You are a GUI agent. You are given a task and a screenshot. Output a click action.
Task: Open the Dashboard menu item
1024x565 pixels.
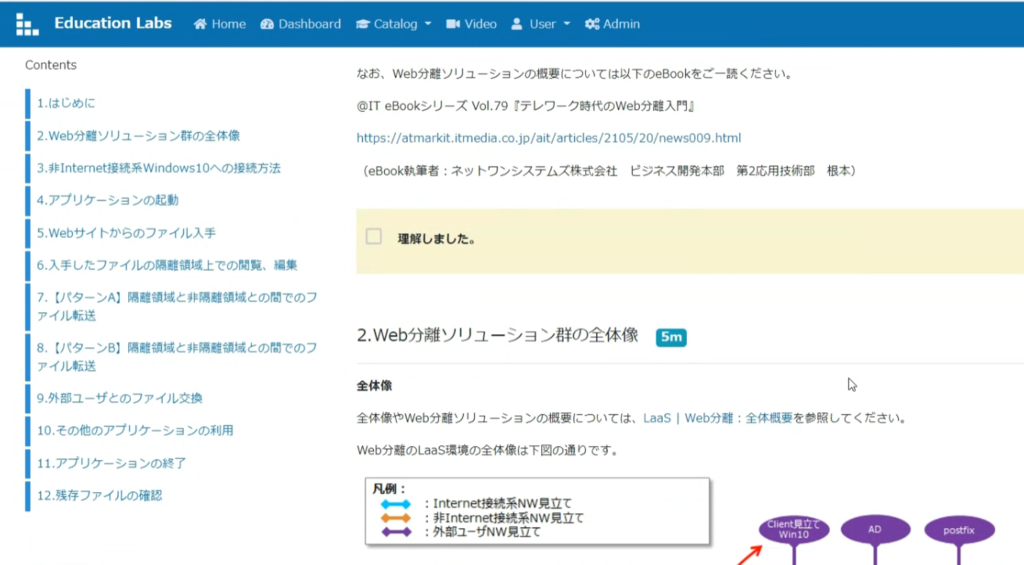point(300,24)
